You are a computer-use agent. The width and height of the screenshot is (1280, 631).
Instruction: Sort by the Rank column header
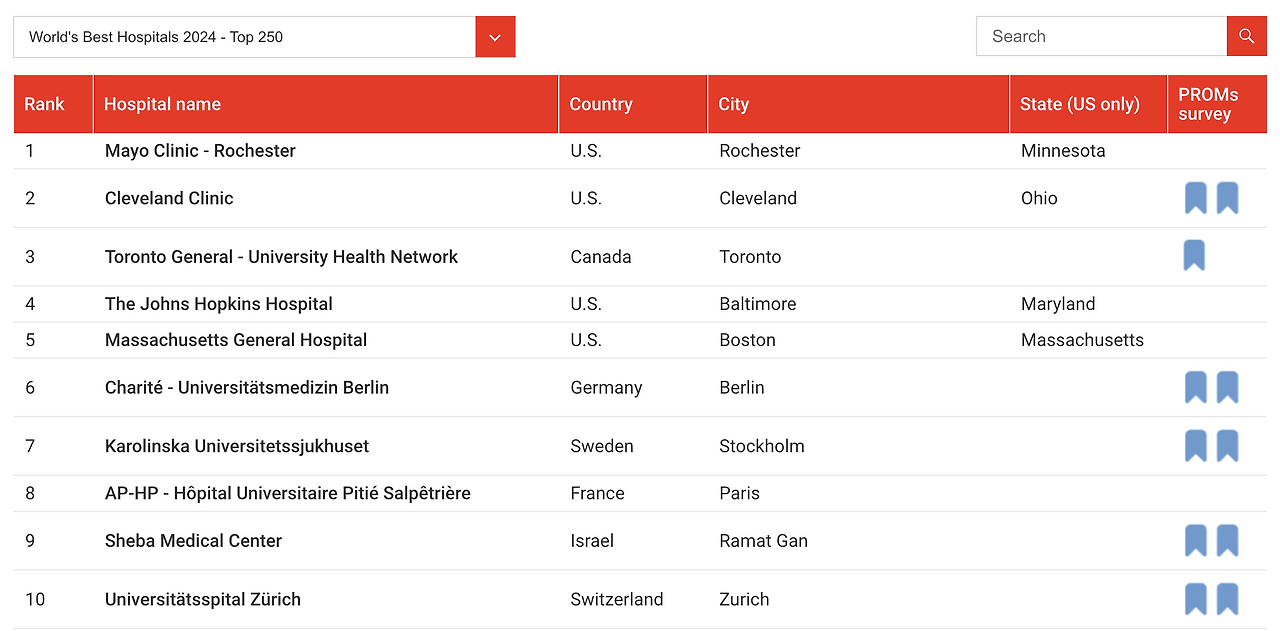pos(53,104)
